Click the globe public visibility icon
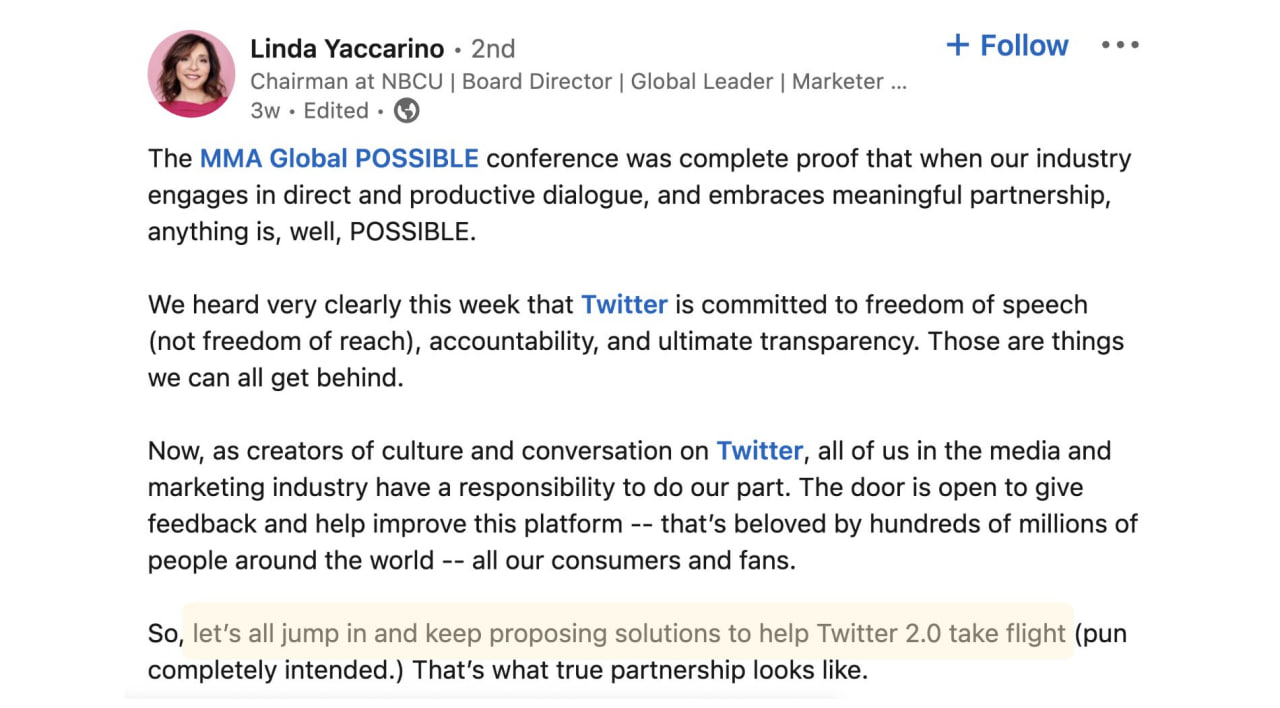The height and width of the screenshot is (708, 1280). coord(406,111)
